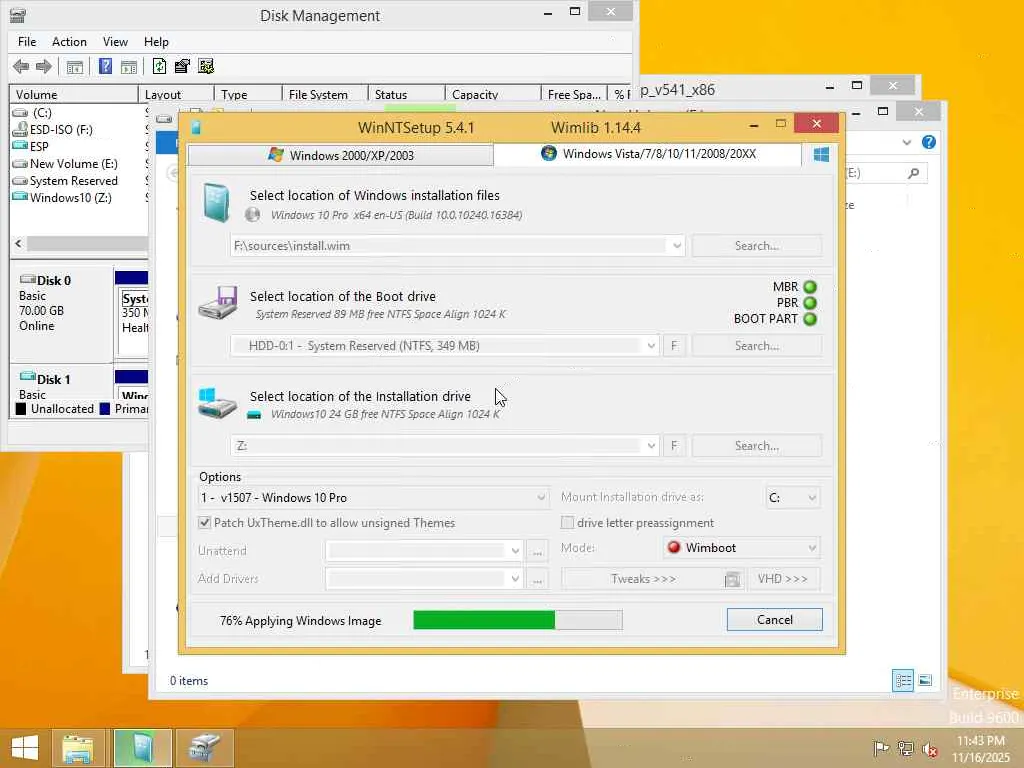The height and width of the screenshot is (768, 1024).
Task: Select ESD-ISO (F:) volume row
Action: (x=61, y=130)
